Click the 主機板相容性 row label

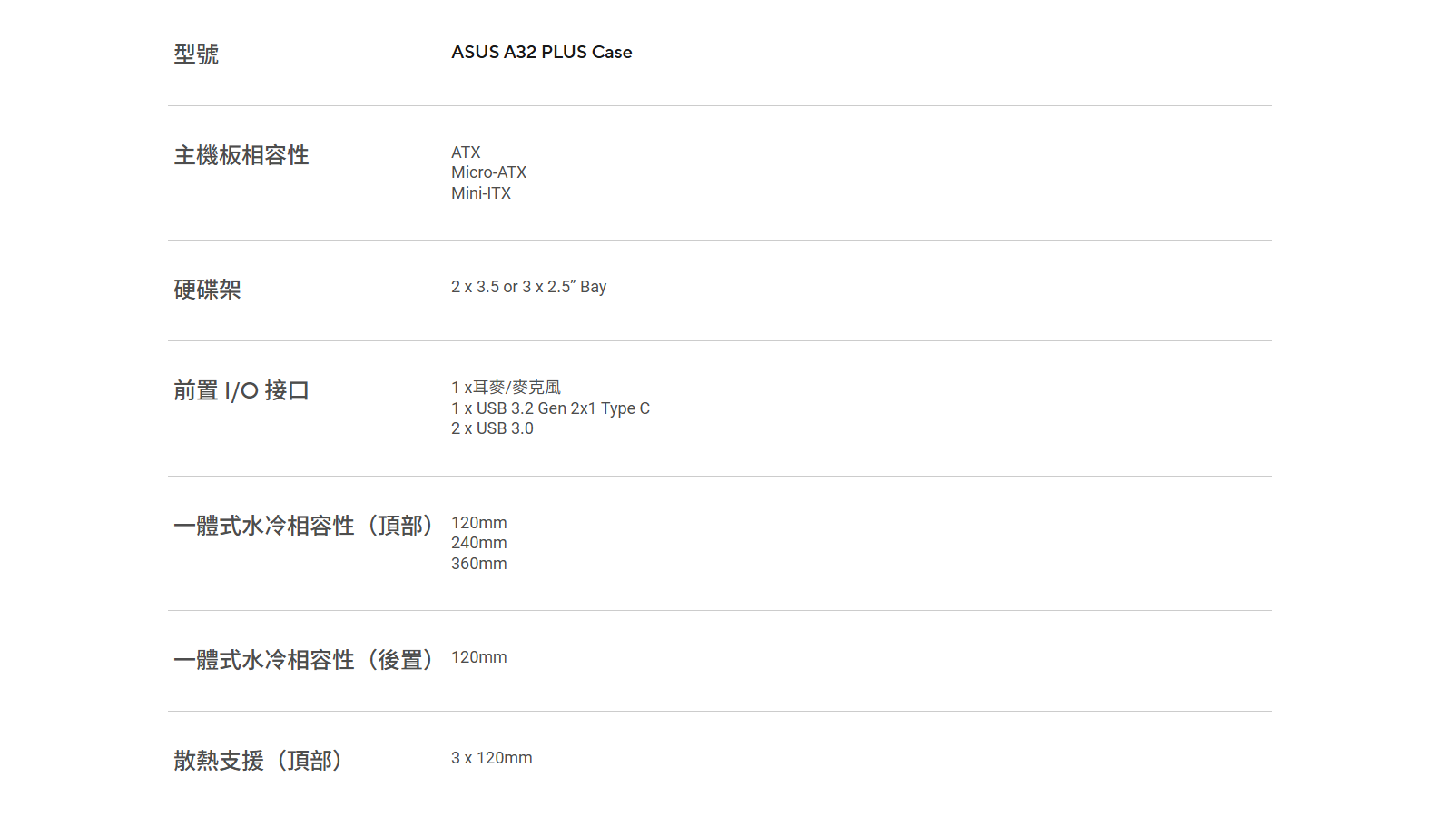[241, 155]
